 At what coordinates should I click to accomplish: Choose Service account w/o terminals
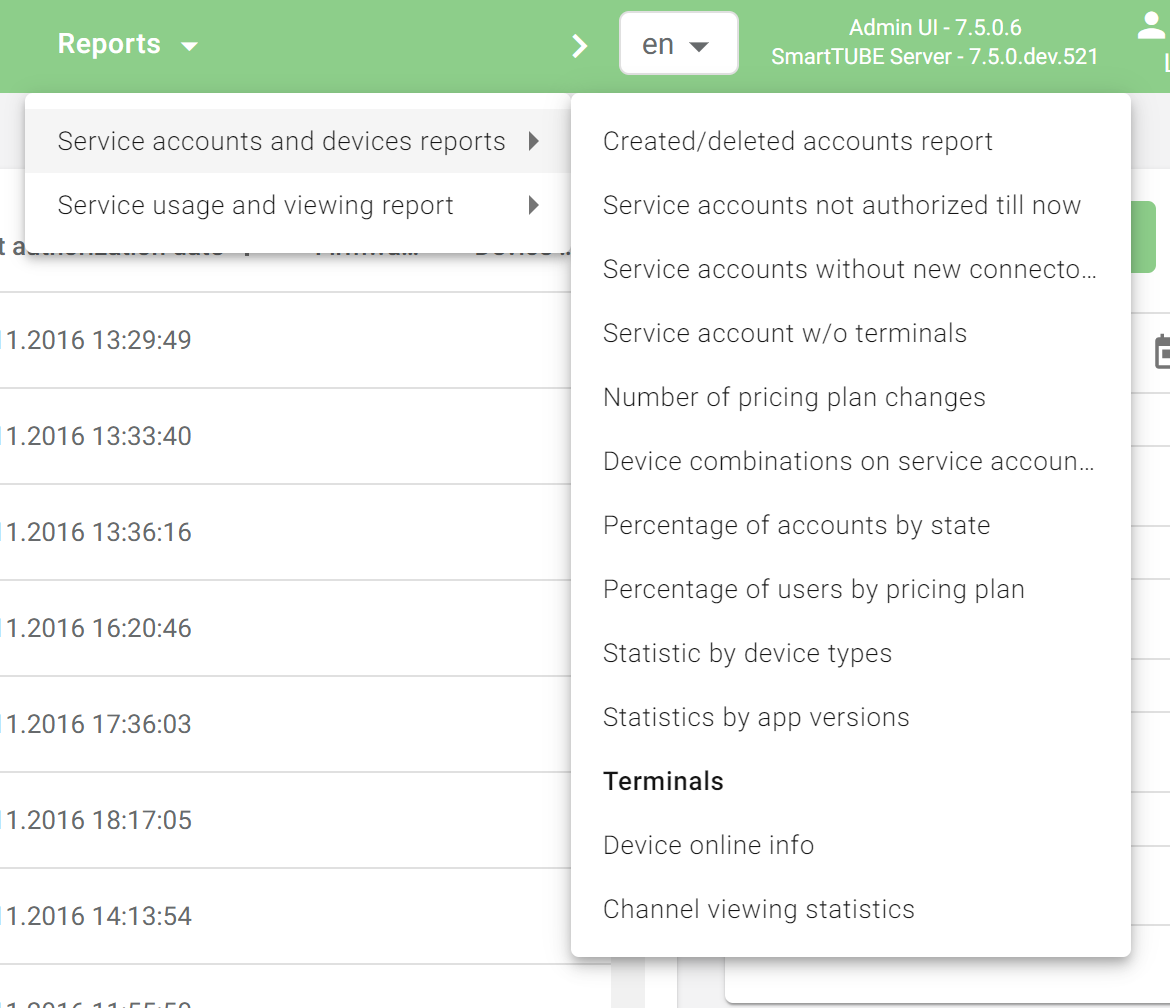tap(851, 334)
